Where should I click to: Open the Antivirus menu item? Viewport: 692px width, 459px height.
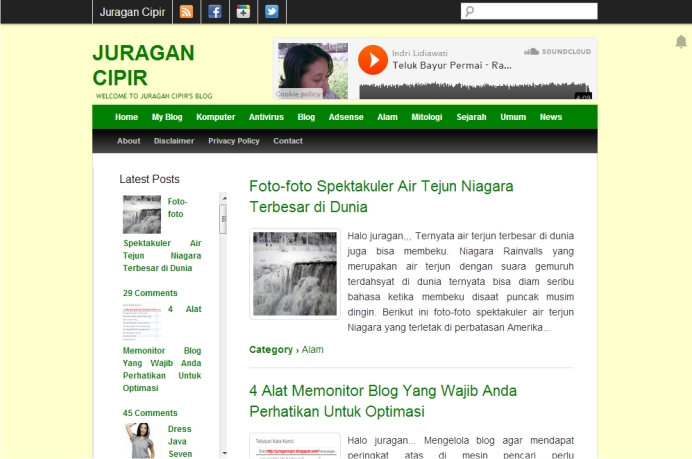pos(266,117)
